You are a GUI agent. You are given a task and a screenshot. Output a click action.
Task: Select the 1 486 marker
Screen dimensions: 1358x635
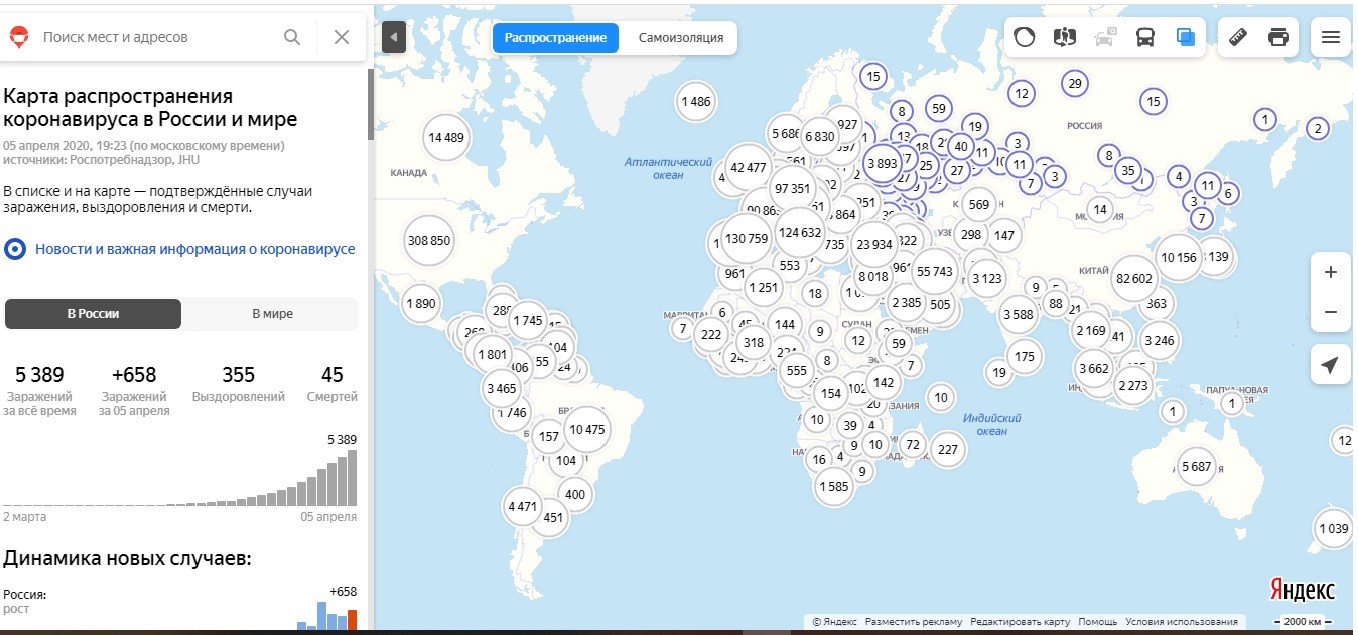695,101
